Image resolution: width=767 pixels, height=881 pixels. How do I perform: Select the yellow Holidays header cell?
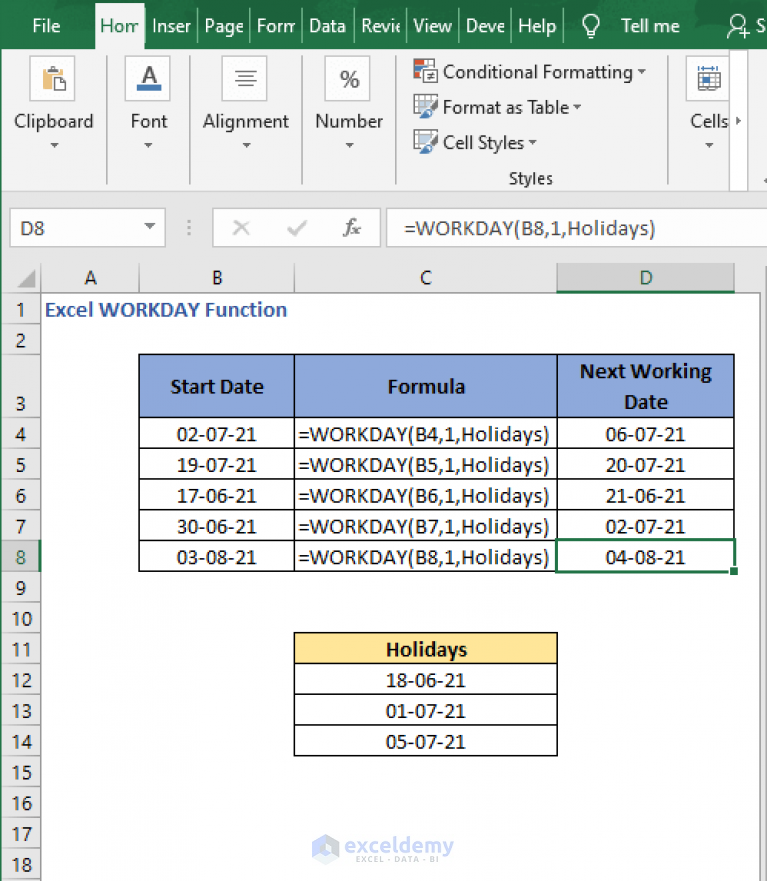click(x=426, y=649)
